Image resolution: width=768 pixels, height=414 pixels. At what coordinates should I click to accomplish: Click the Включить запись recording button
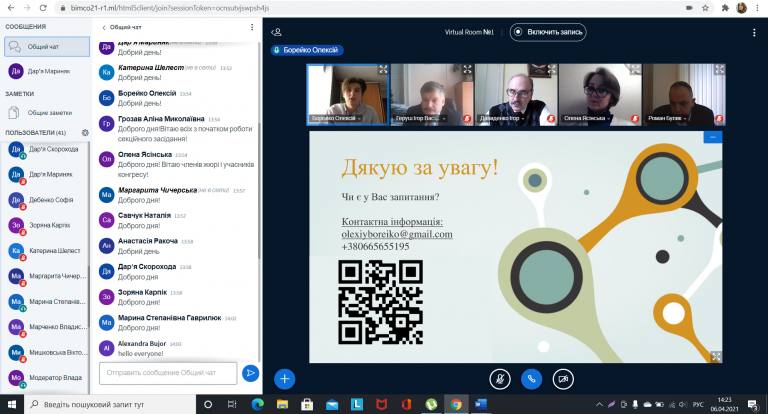point(548,32)
